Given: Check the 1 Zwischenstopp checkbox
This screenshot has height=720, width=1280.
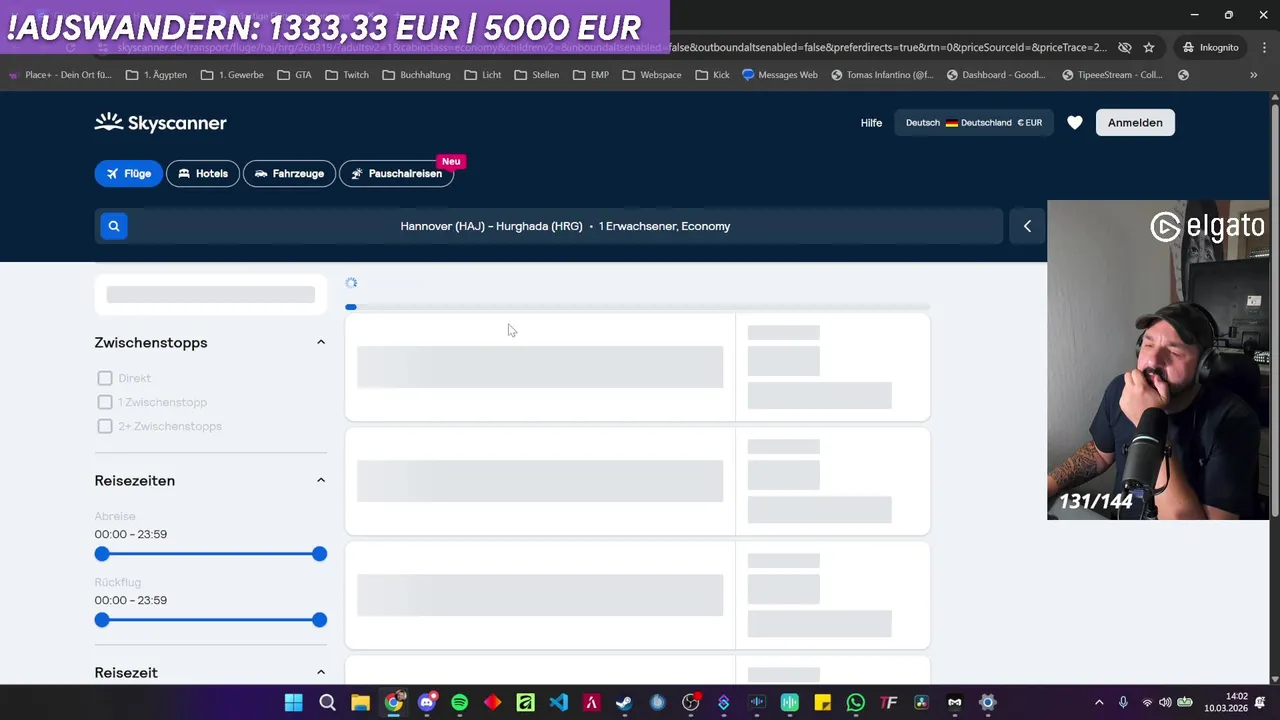Looking at the screenshot, I should pos(105,402).
